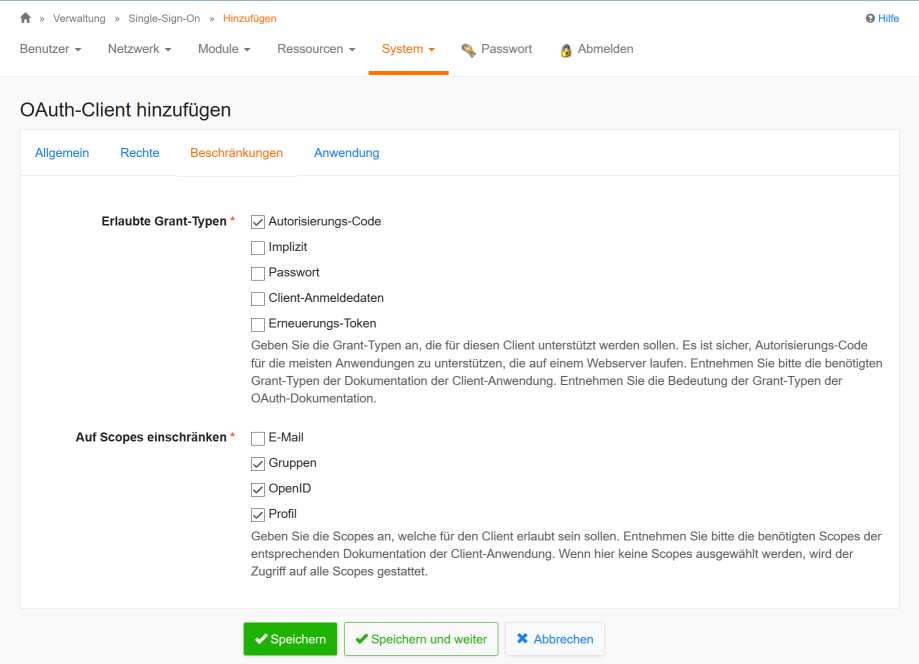Tick the Erneuerungs-Token checkbox
The width and height of the screenshot is (919, 664).
click(258, 324)
